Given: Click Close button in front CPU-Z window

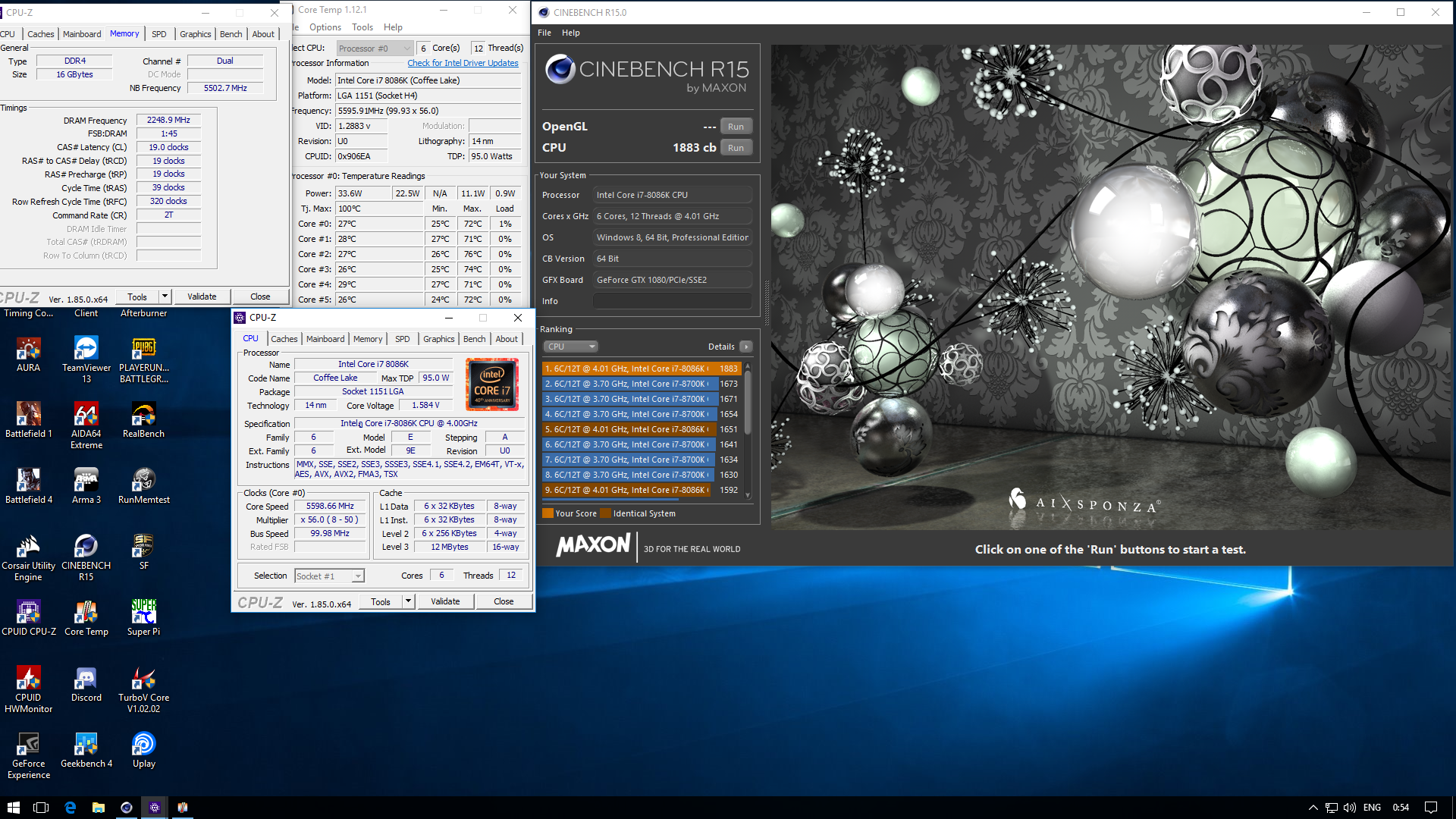Looking at the screenshot, I should coord(504,601).
